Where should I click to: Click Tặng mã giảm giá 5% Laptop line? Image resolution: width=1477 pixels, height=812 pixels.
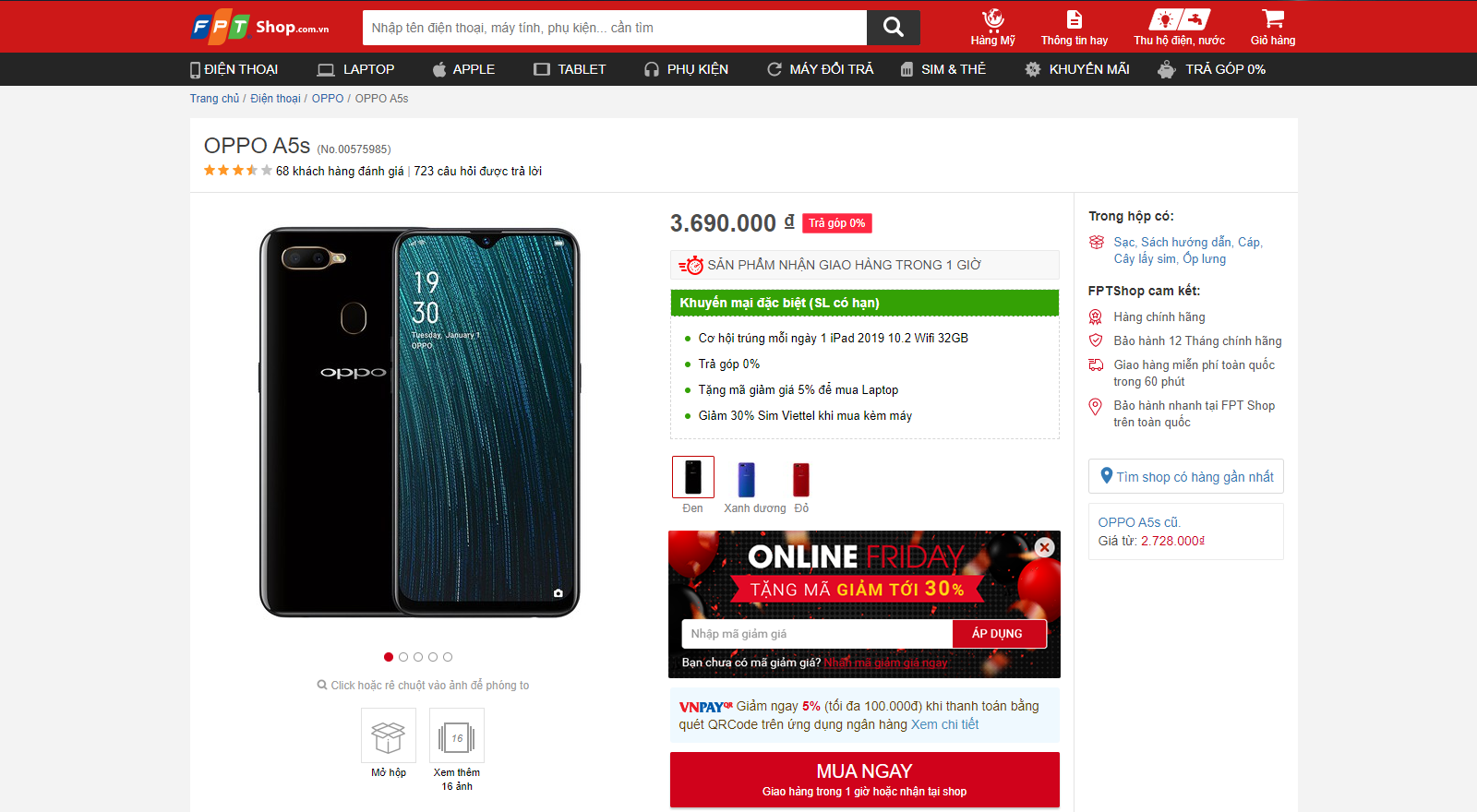click(x=799, y=389)
